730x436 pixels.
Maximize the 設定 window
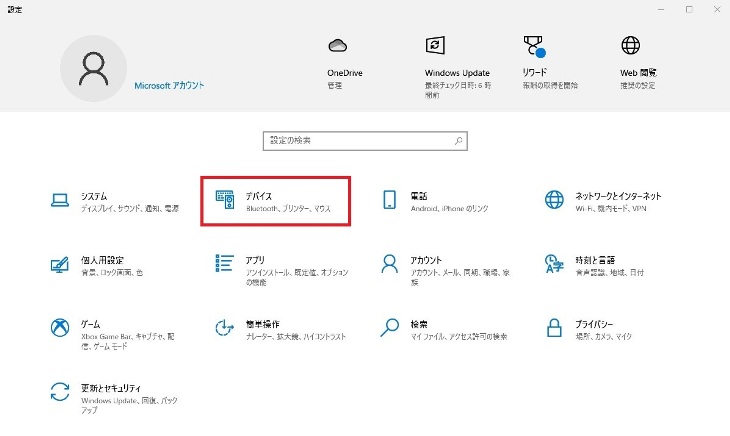pos(689,9)
